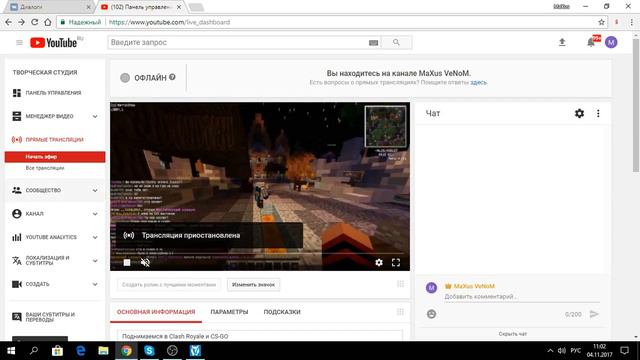The height and width of the screenshot is (360, 640).
Task: Click the search magnifier button
Action: (x=396, y=42)
